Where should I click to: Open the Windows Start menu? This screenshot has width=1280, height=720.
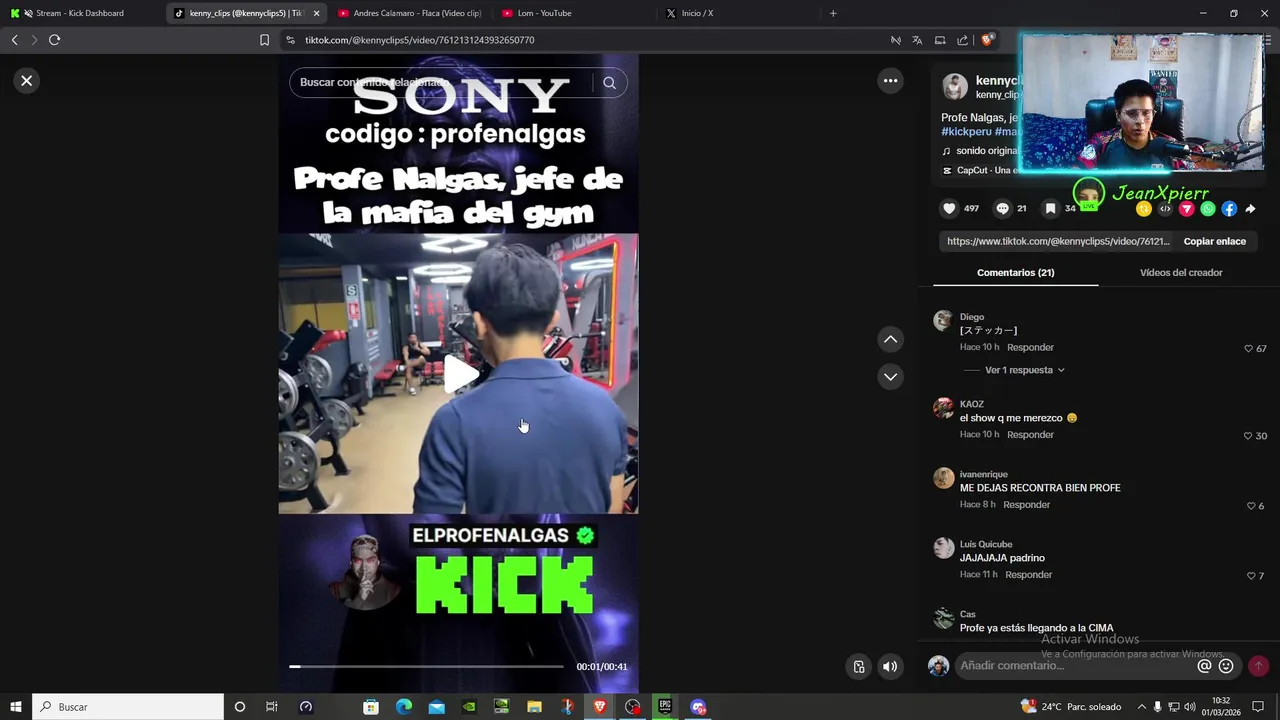click(16, 707)
